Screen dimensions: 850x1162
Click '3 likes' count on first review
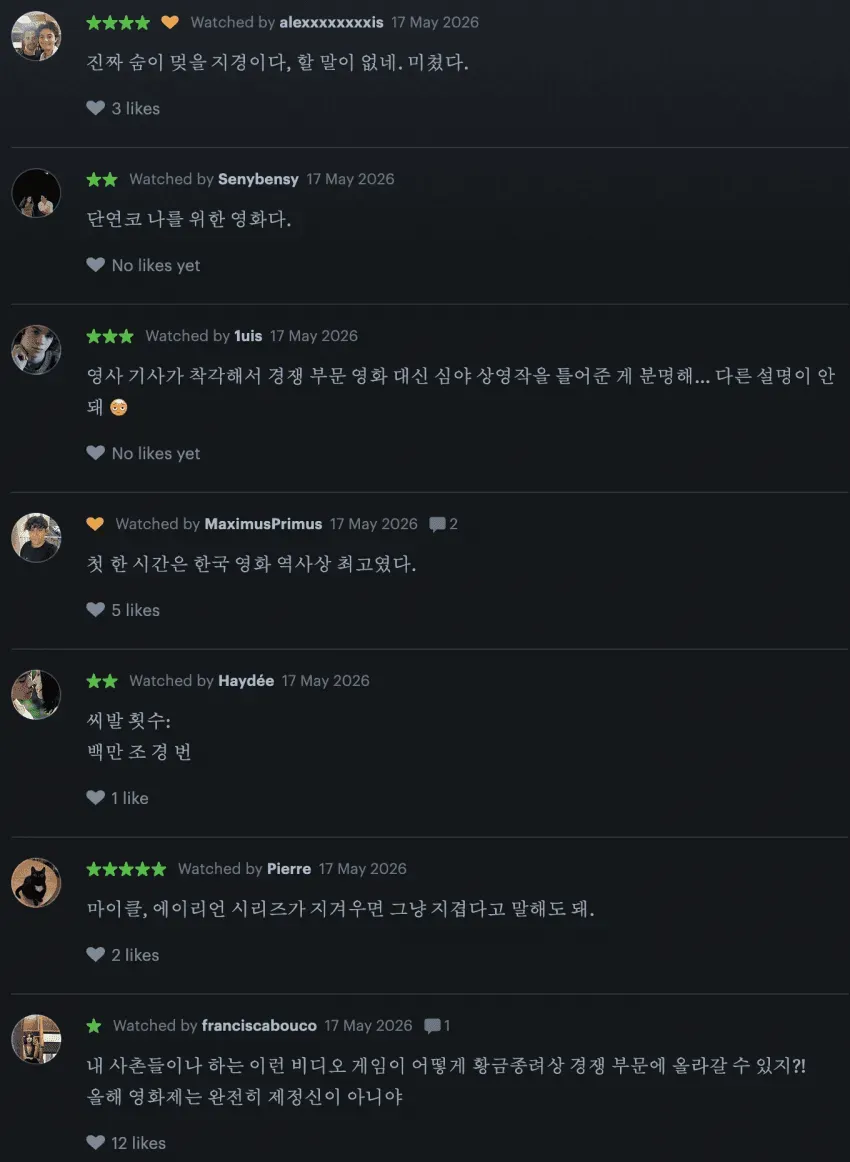(136, 108)
